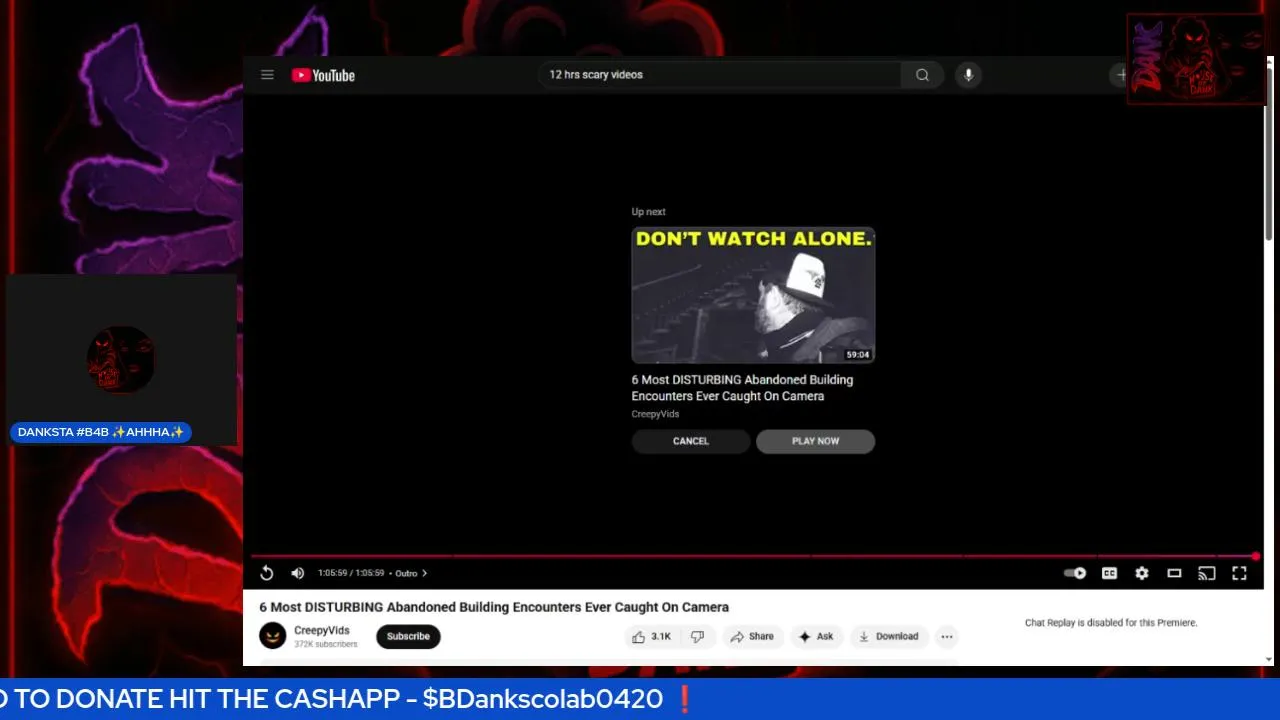Screen dimensions: 1280x720
Task: Switch to theater mode
Action: (1175, 573)
